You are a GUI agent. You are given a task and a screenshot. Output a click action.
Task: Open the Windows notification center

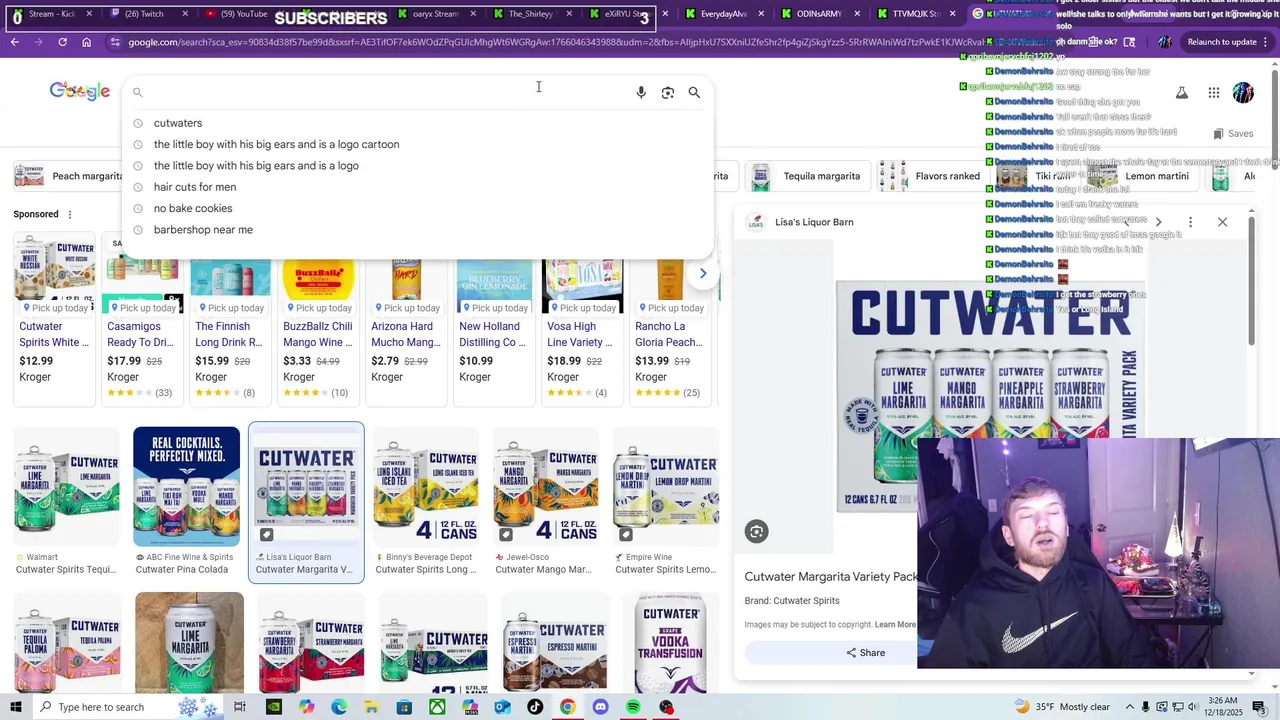click(x=1259, y=707)
